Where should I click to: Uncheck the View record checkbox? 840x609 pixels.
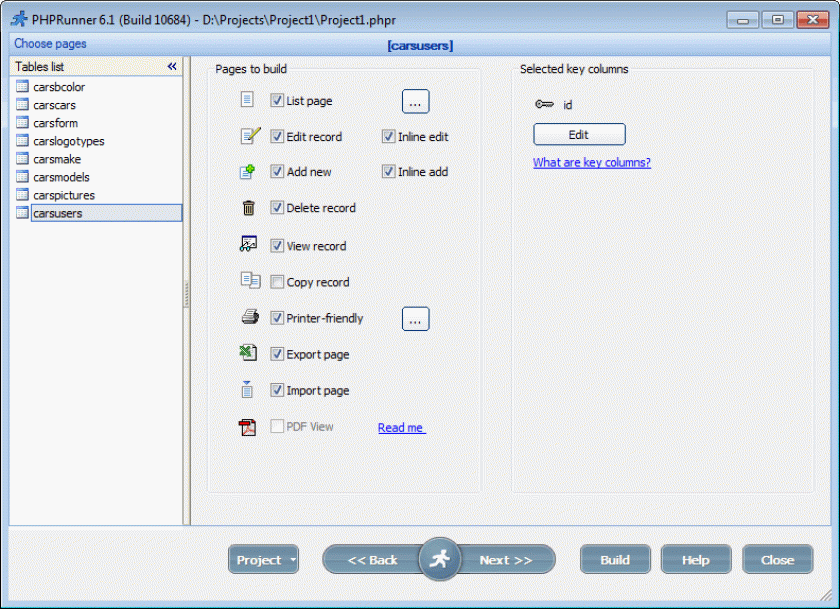277,246
